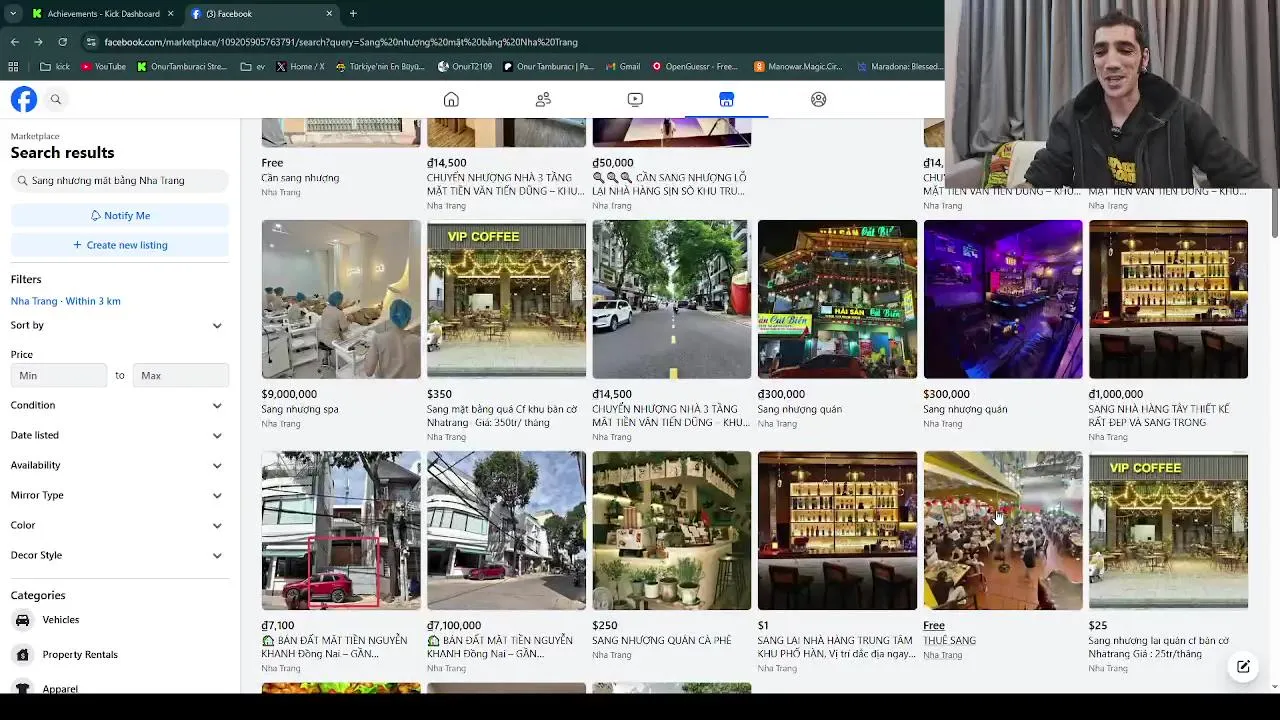Open the Free THUÊ SANG listing
Image resolution: width=1280 pixels, height=720 pixels.
[1002, 530]
